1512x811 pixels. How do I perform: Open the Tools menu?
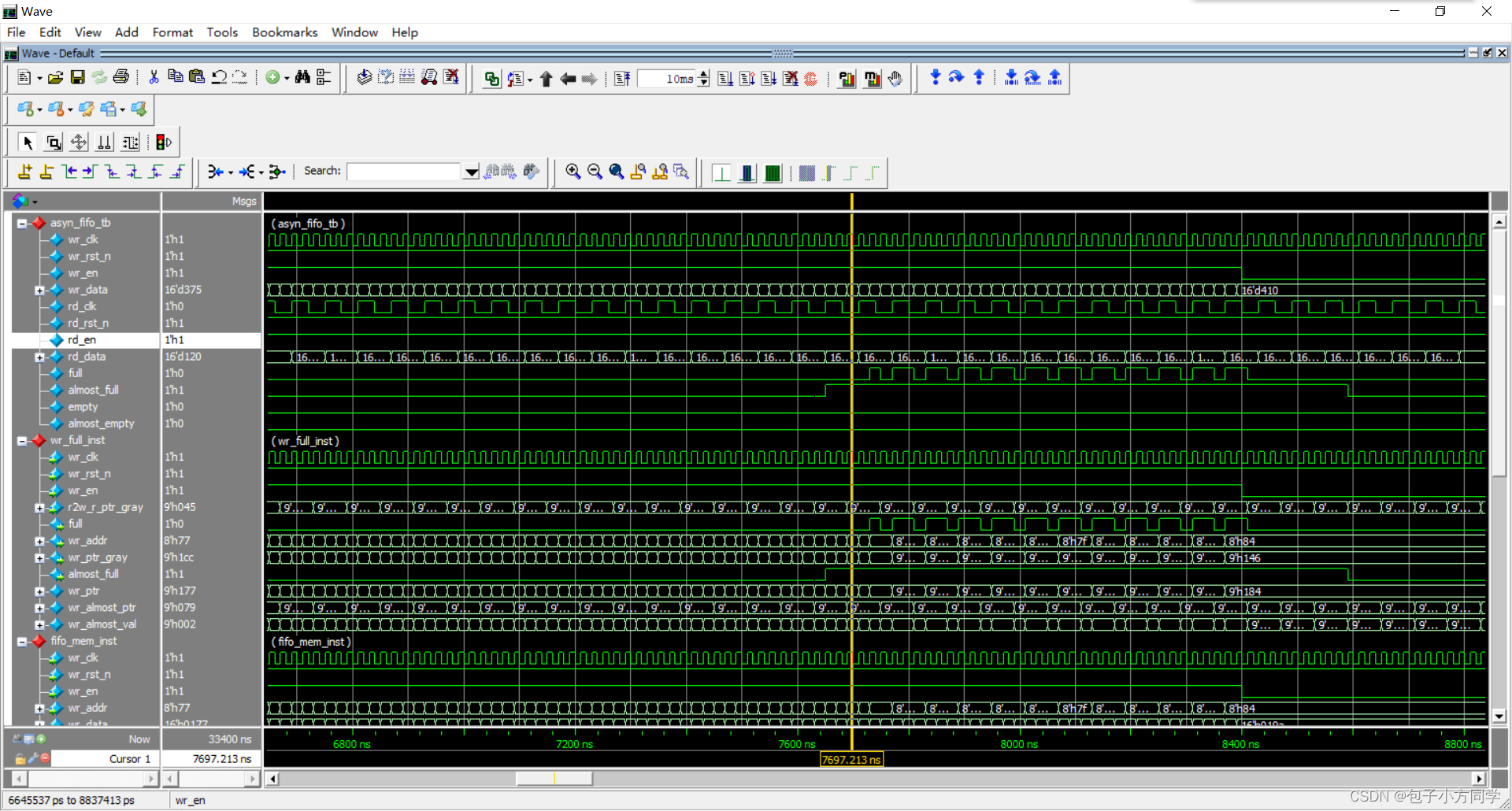click(x=222, y=32)
